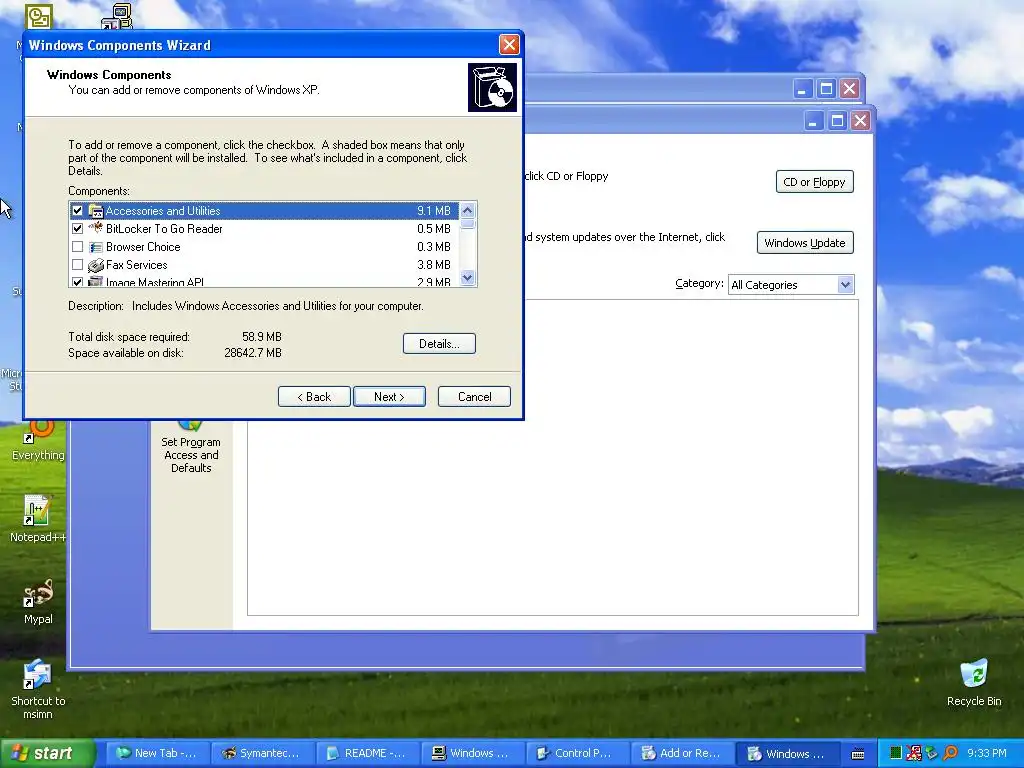This screenshot has width=1024, height=768.
Task: Select the network computers icon behind the wizard title bar
Action: tap(118, 16)
